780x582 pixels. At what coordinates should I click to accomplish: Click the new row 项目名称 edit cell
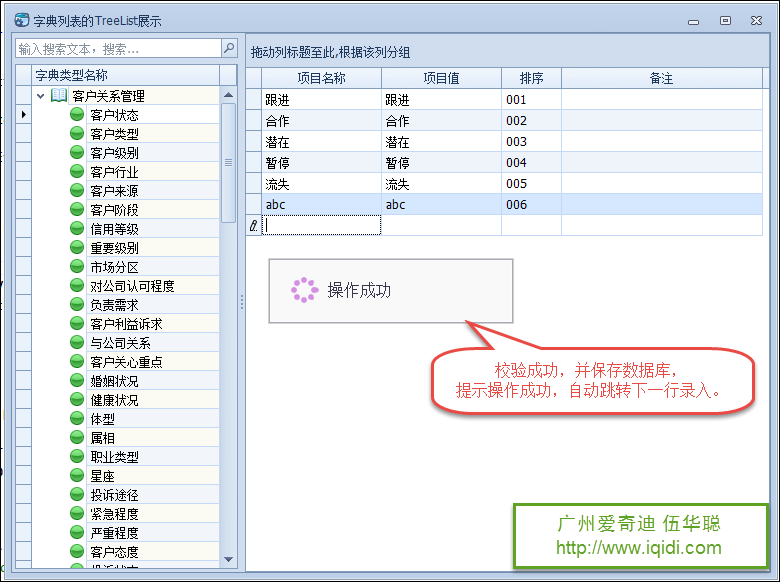coord(321,226)
